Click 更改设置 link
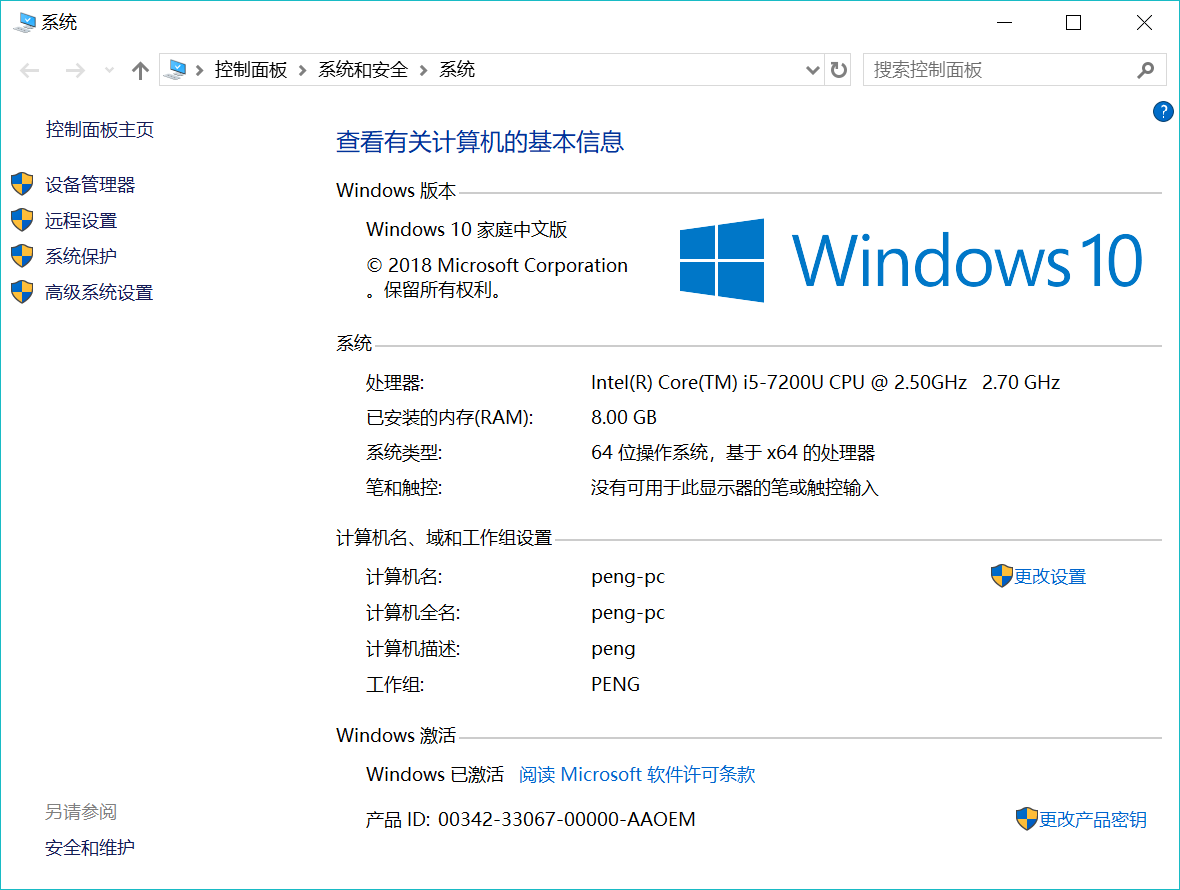The height and width of the screenshot is (890, 1180). point(1050,577)
